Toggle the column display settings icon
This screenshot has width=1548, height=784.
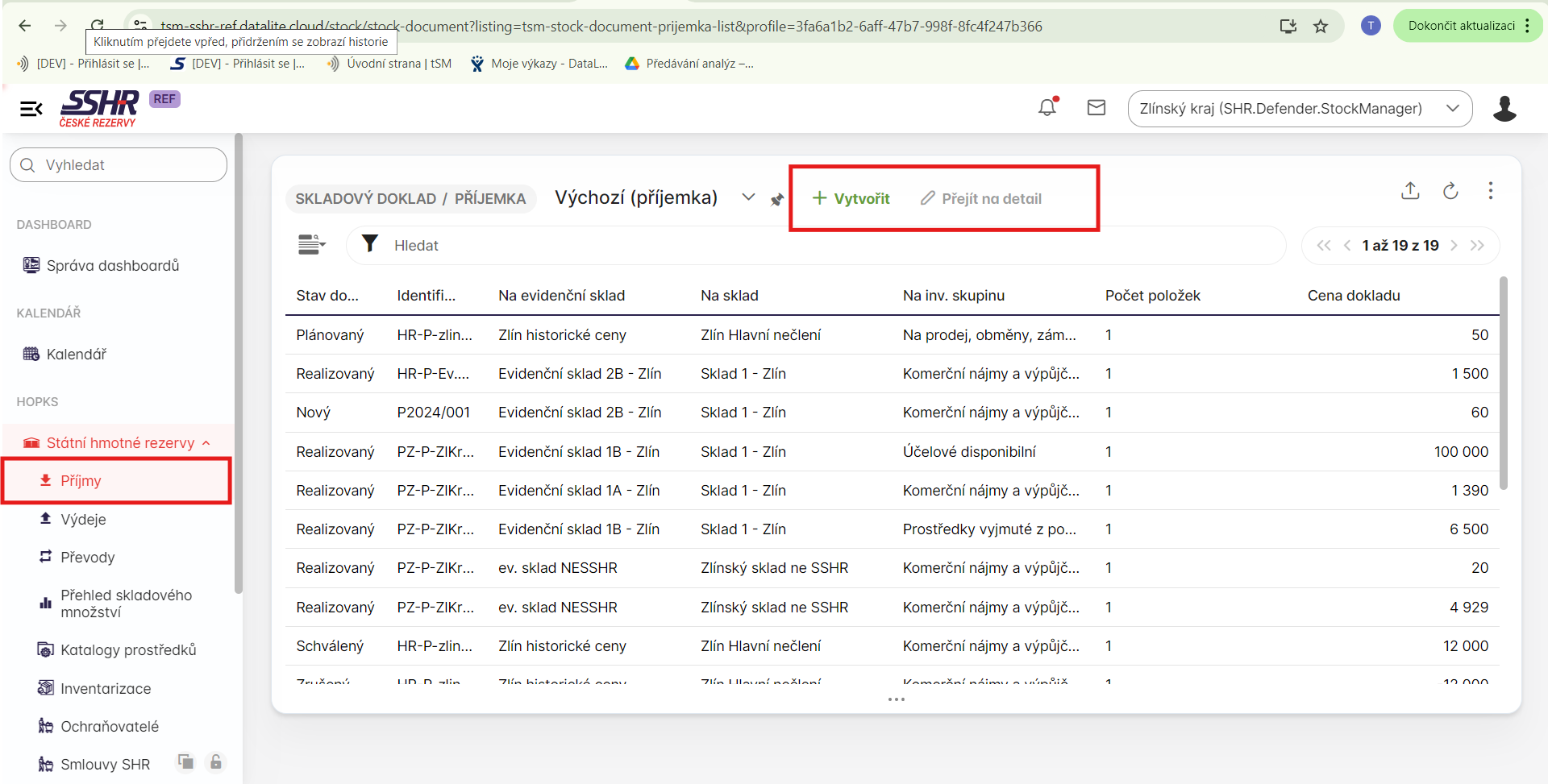point(311,245)
